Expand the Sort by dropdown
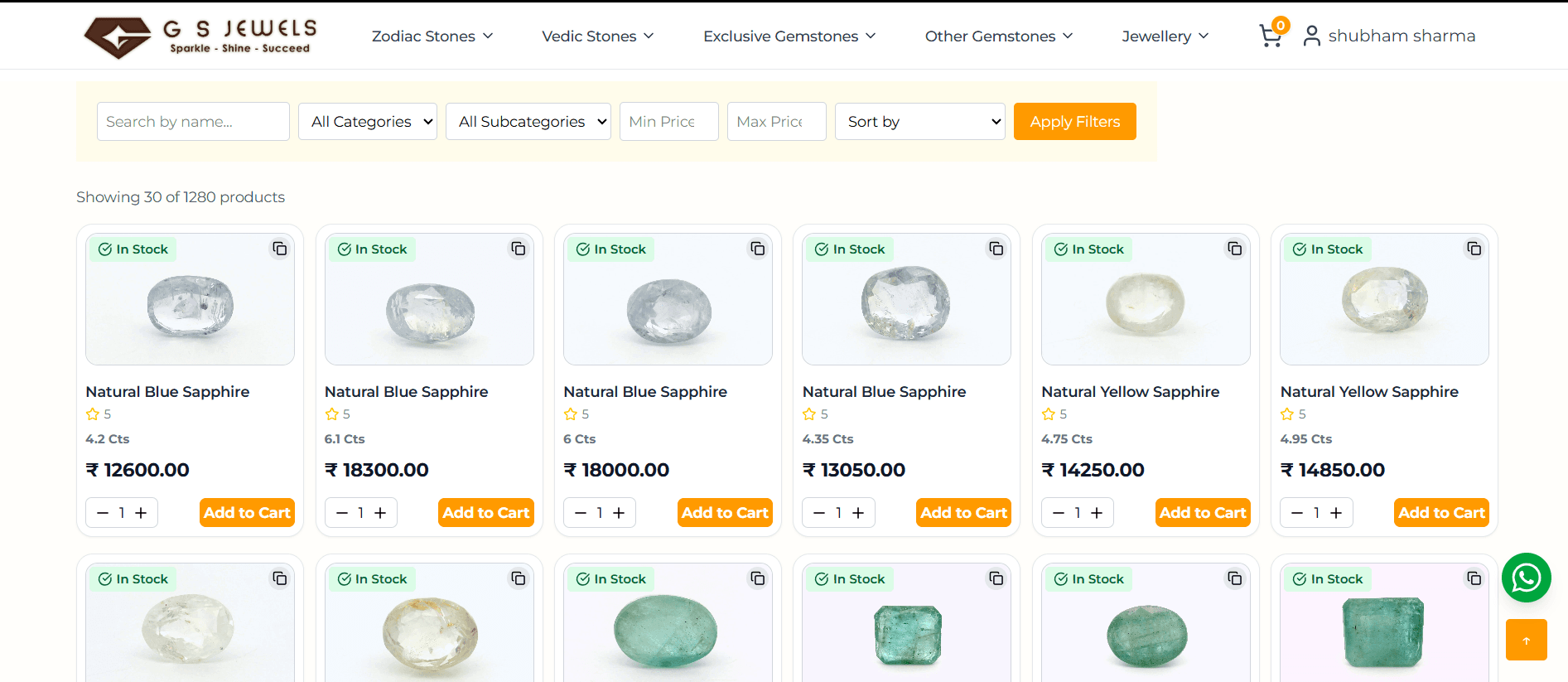Screen dimensions: 1568x682 pyautogui.click(x=920, y=122)
